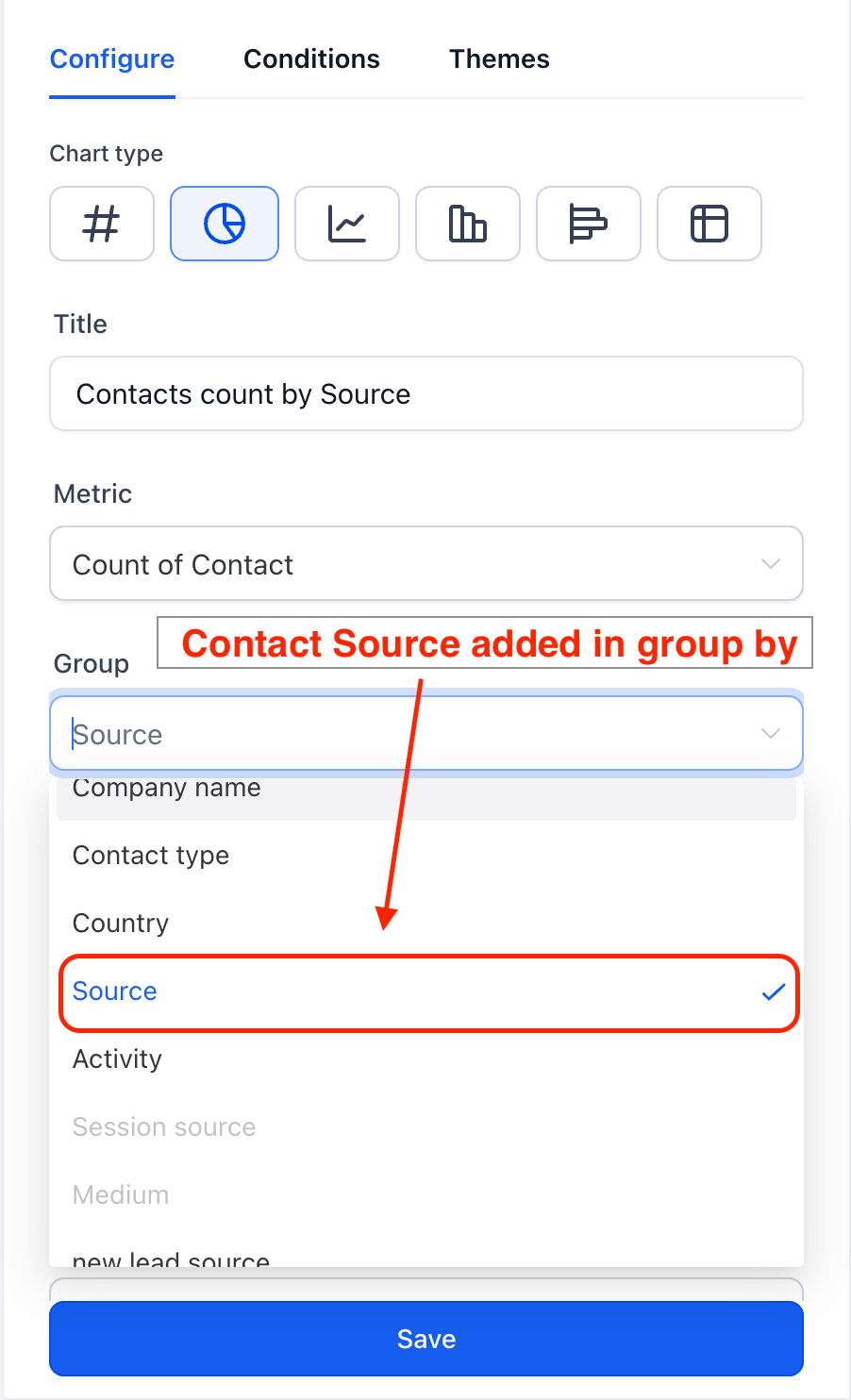Open the Themes tab

tap(499, 59)
